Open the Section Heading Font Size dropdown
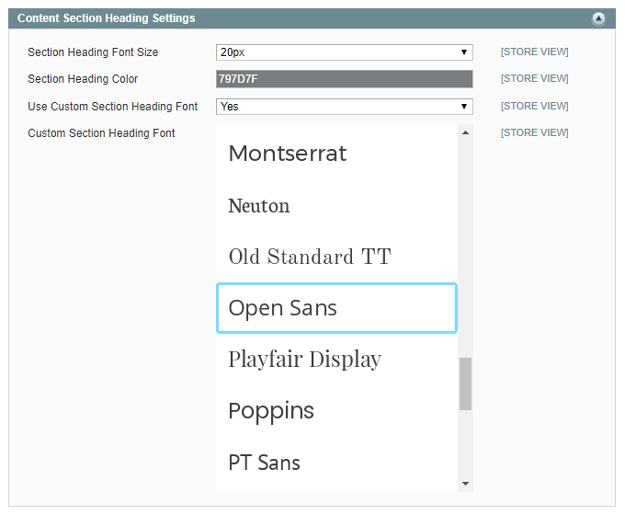Image resolution: width=625 pixels, height=515 pixels. tap(344, 52)
